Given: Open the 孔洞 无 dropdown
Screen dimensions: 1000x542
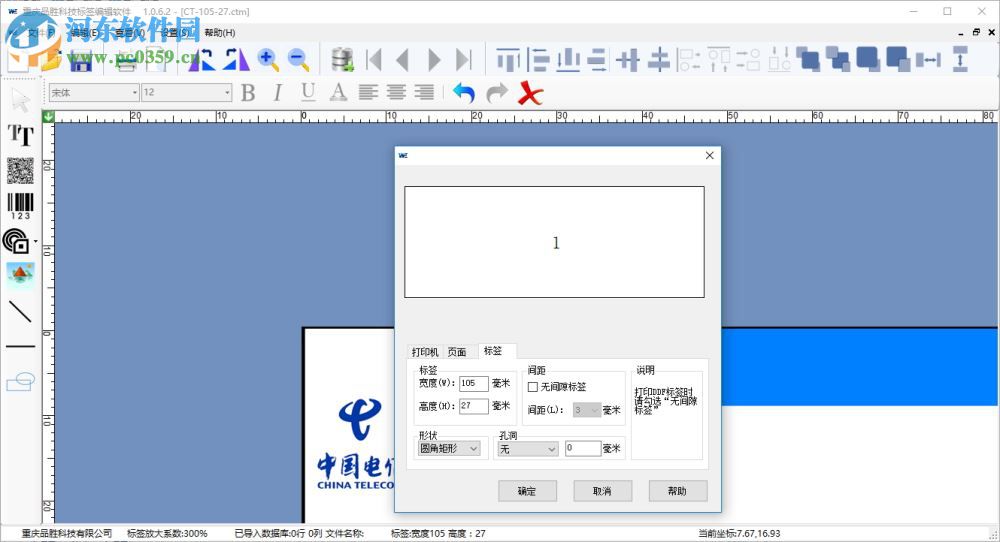Looking at the screenshot, I should pyautogui.click(x=528, y=449).
